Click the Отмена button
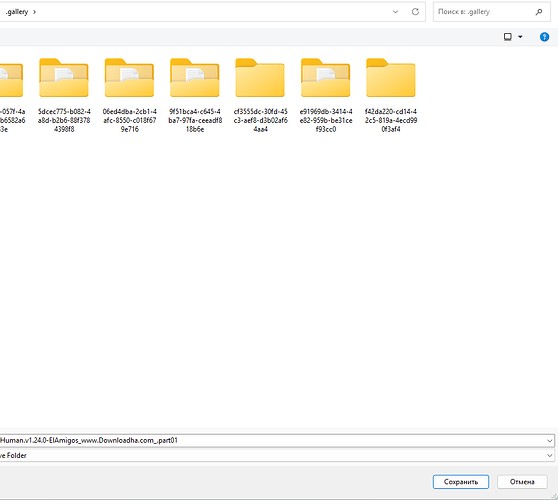This screenshot has width=558, height=500. coord(522,482)
